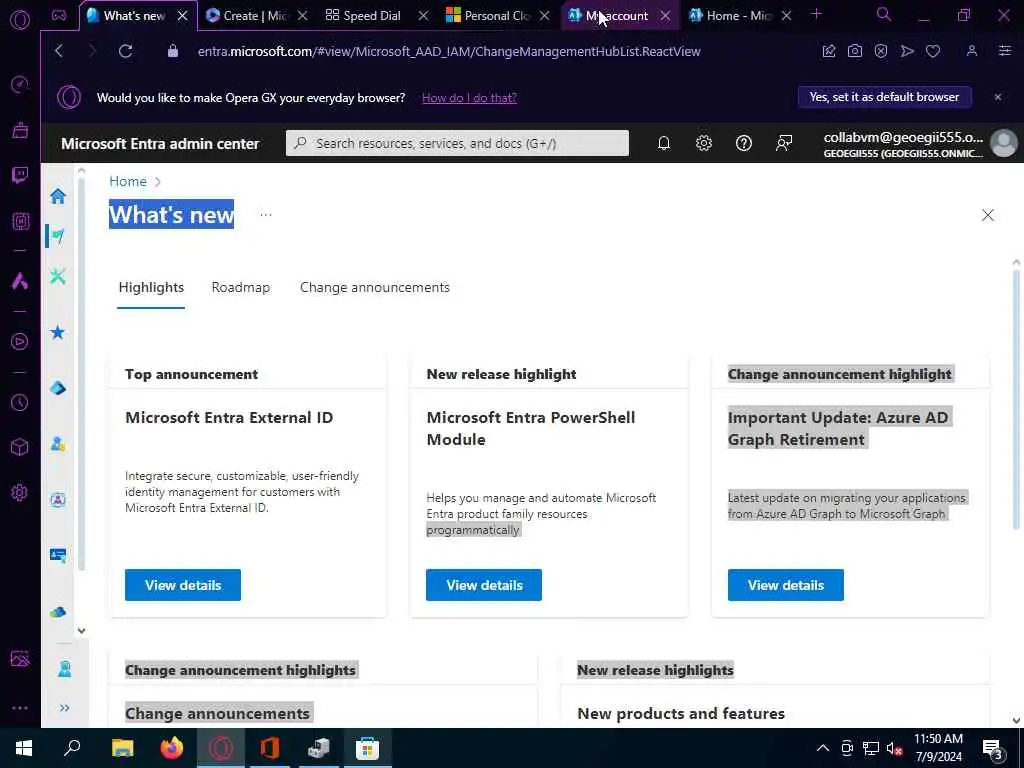Switch to the Speed Dial browser tab
The height and width of the screenshot is (768, 1024).
tap(372, 16)
